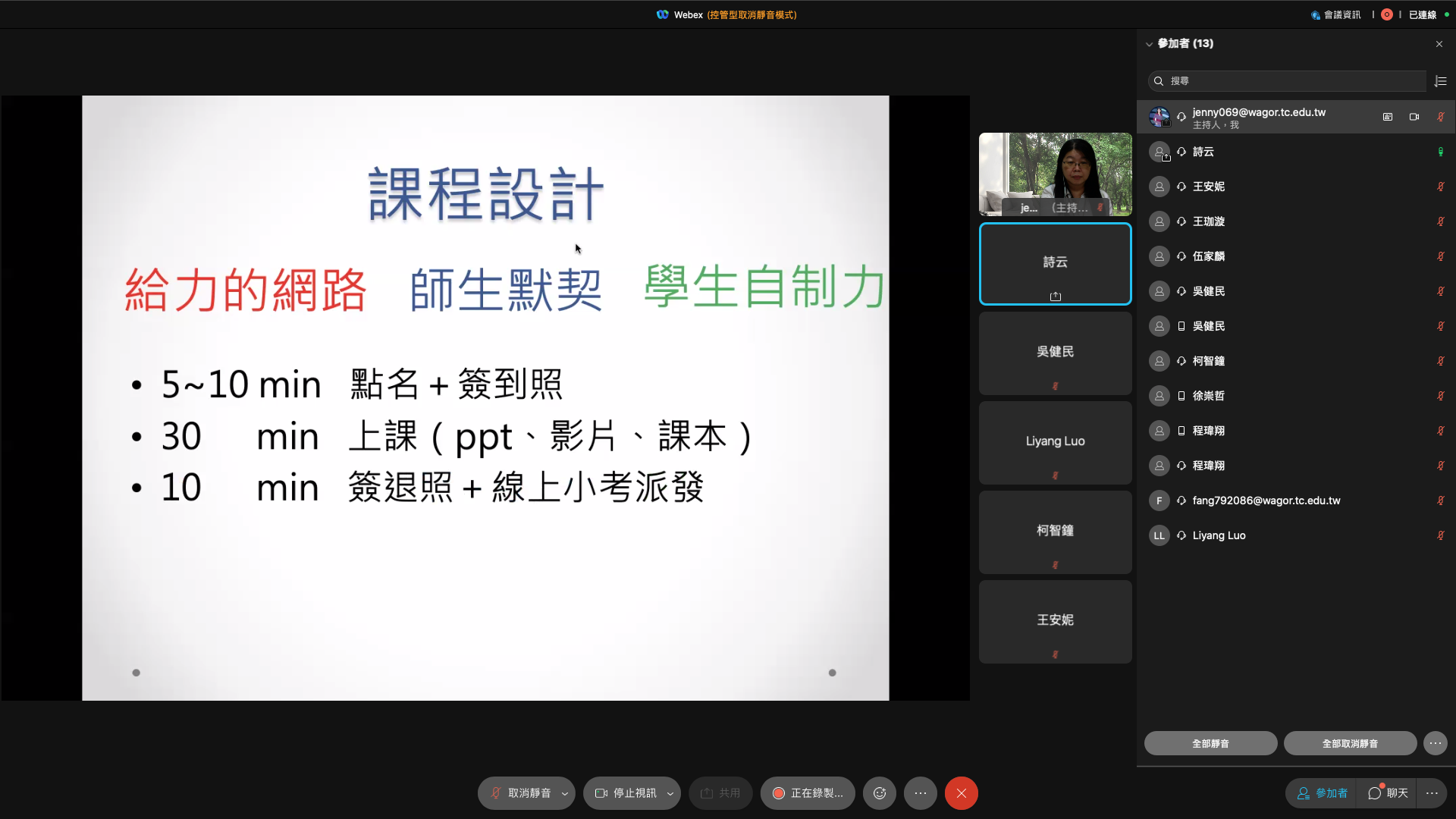Screen dimensions: 1456x819
Task: Toggle the 參加者 panel tab
Action: (1323, 793)
